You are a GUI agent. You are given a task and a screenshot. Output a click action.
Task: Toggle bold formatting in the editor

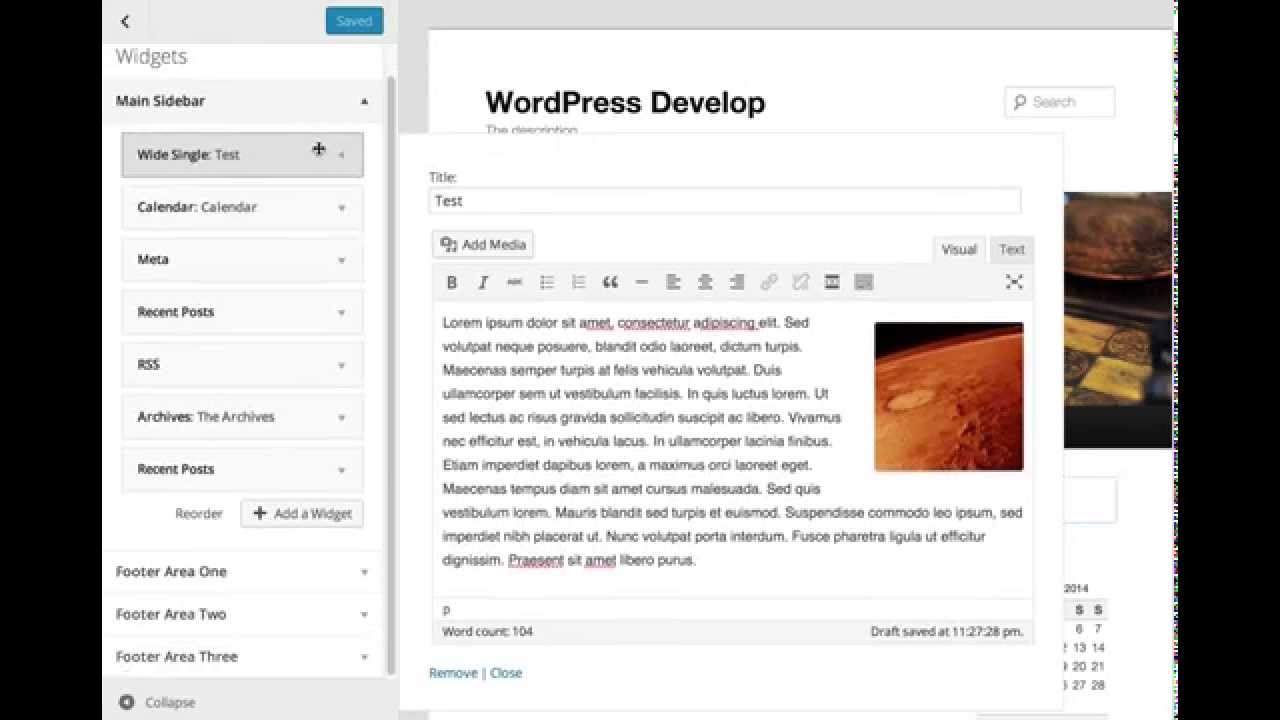452,283
